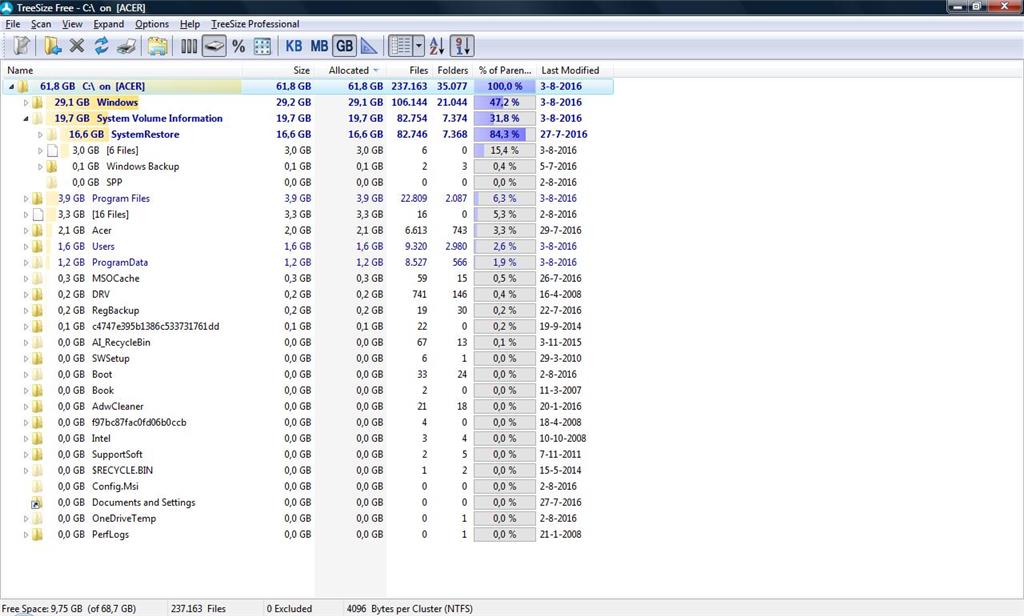This screenshot has height=616, width=1024.
Task: Click the details list view icon
Action: tap(400, 46)
